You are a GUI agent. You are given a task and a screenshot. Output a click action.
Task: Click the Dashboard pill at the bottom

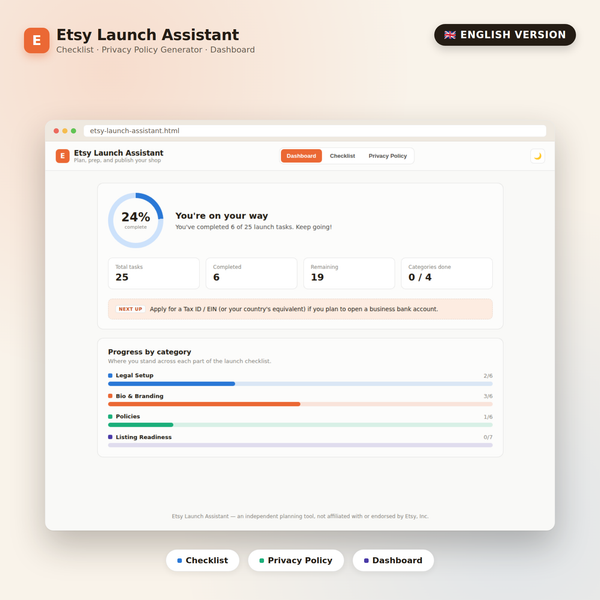point(393,561)
